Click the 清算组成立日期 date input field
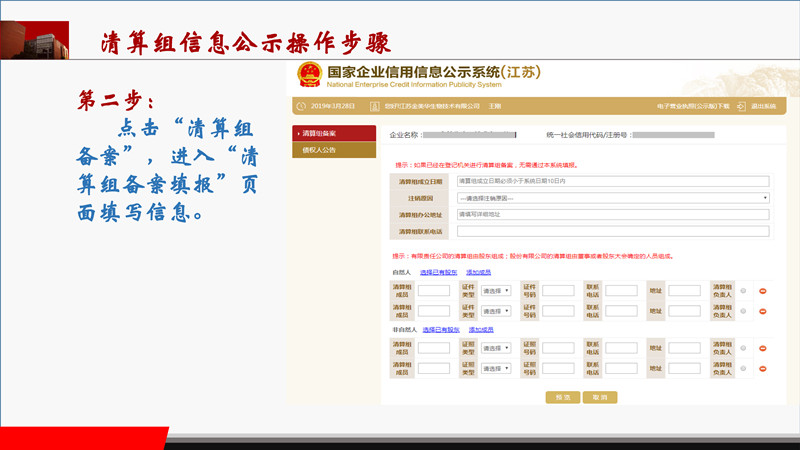 pyautogui.click(x=612, y=182)
